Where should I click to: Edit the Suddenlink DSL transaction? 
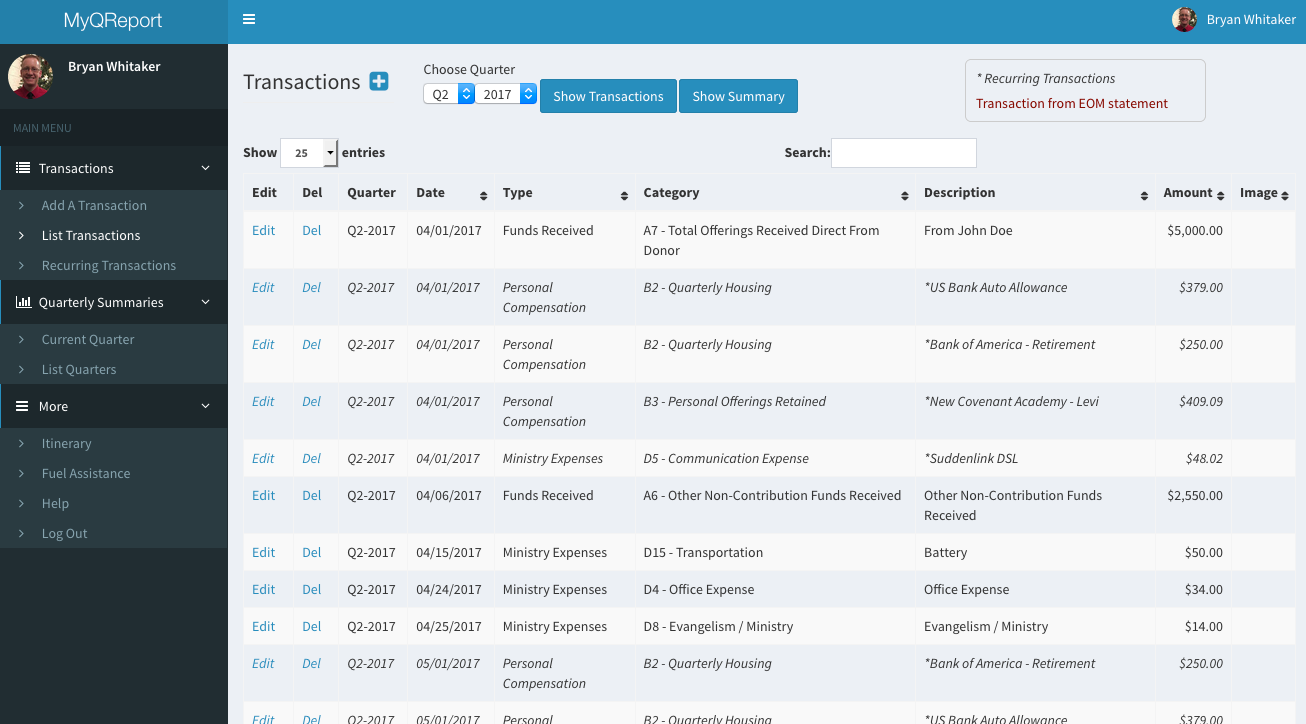263,458
